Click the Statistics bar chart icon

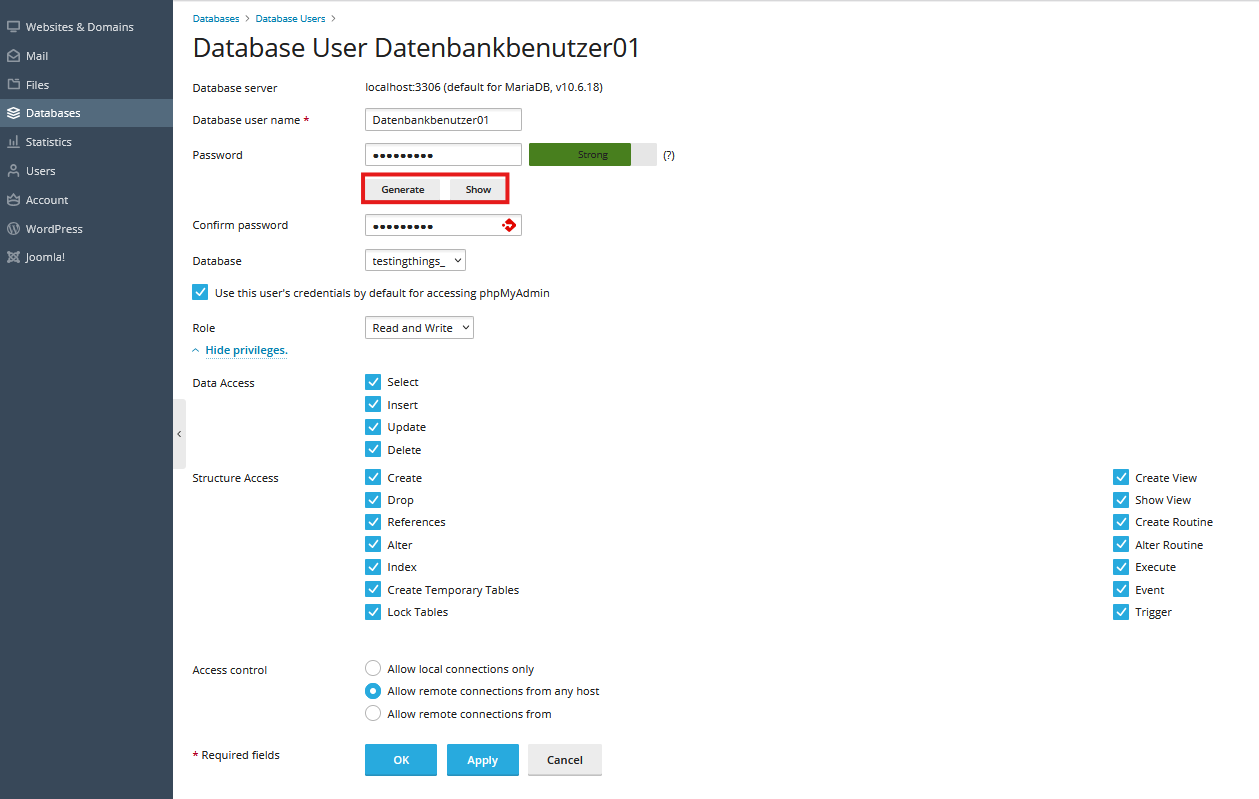[14, 142]
